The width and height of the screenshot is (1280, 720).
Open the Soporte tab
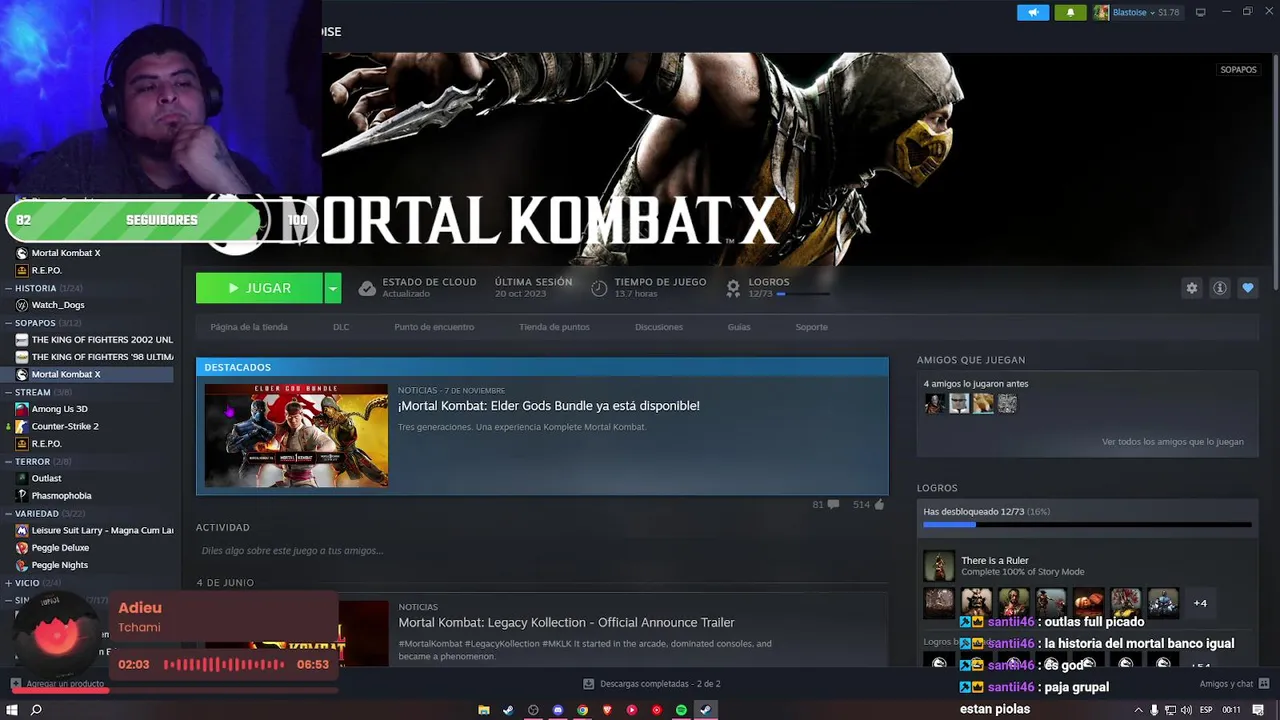tap(811, 327)
